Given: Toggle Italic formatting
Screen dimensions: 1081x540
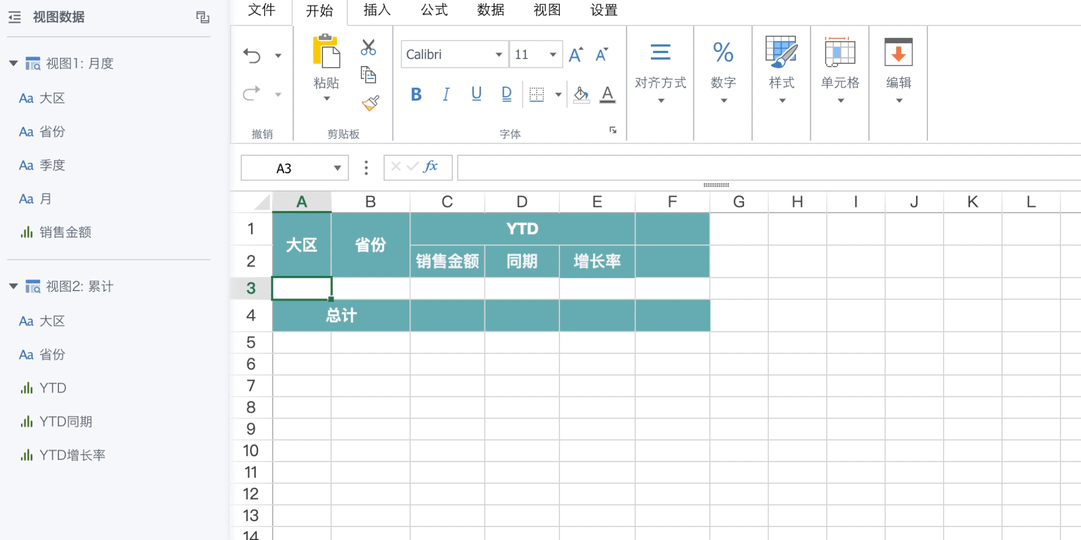Looking at the screenshot, I should click(x=446, y=94).
